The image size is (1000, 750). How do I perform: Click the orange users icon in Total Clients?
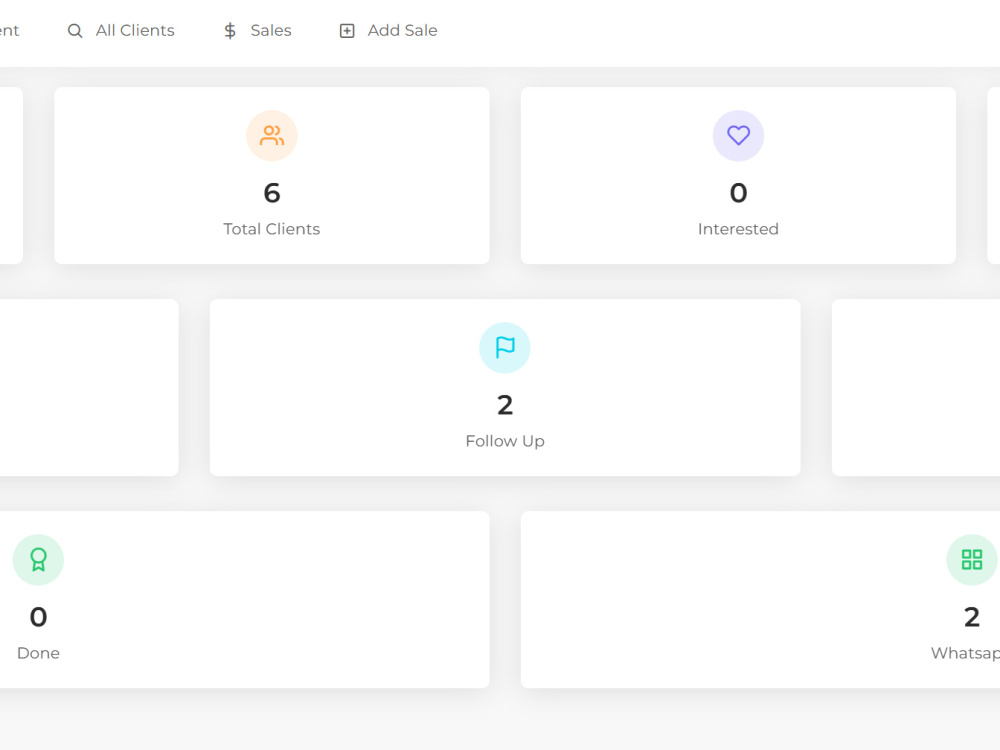coord(272,136)
